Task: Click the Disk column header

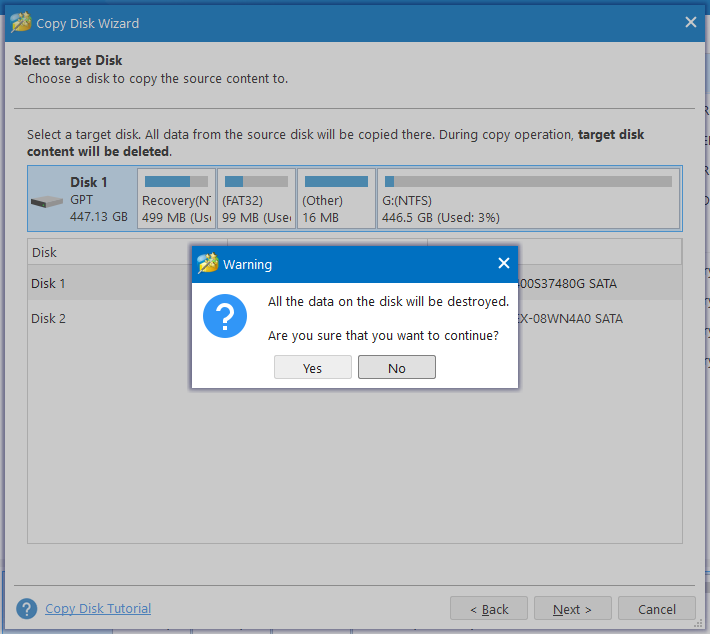Action: point(127,252)
